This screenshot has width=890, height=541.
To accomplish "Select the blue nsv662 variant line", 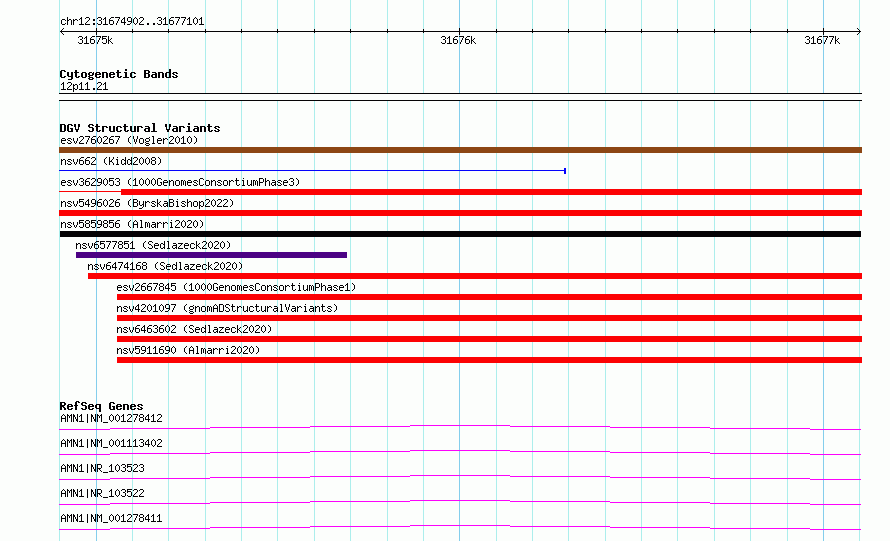I will click(313, 170).
